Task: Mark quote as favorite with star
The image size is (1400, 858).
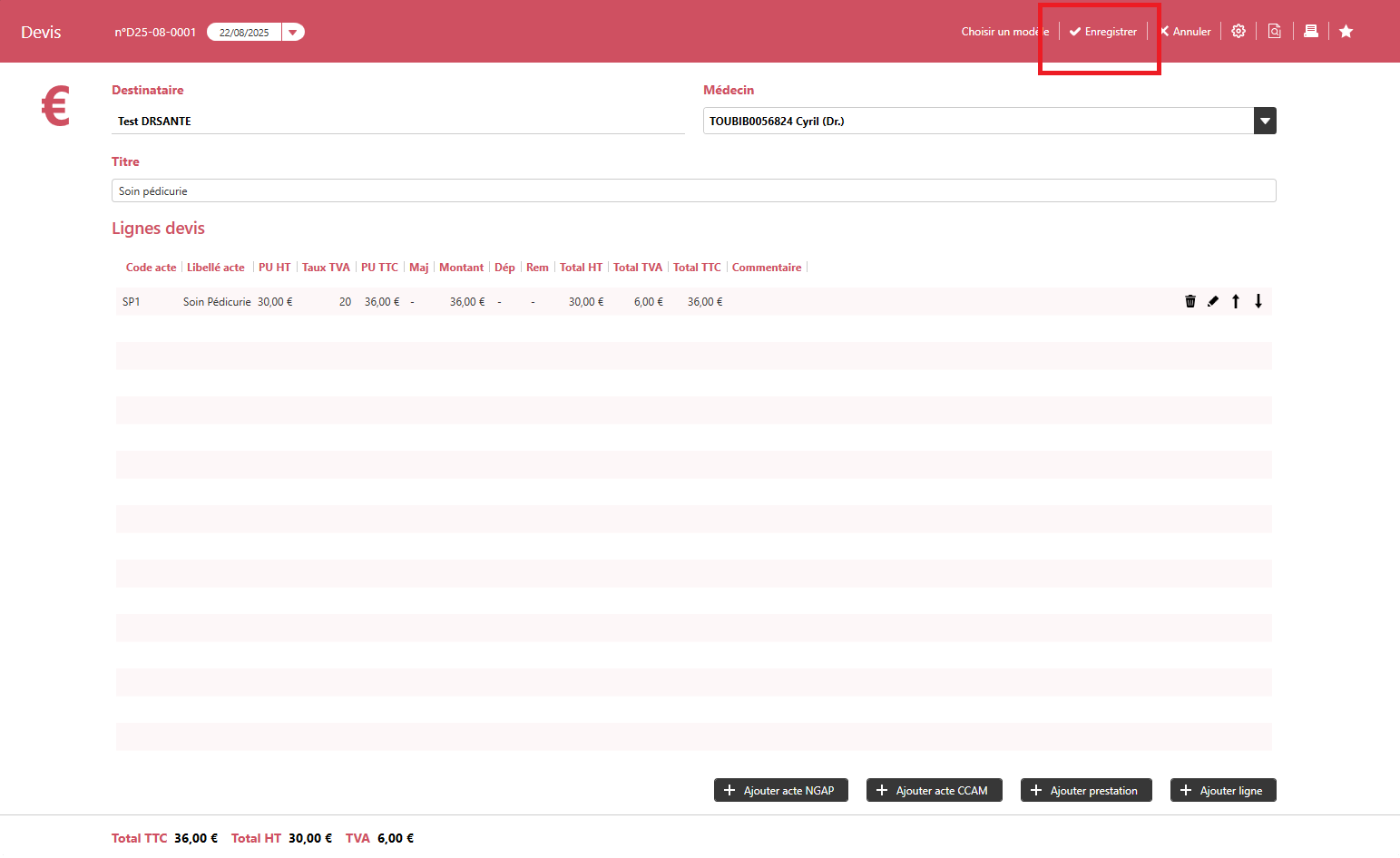Action: 1346,32
